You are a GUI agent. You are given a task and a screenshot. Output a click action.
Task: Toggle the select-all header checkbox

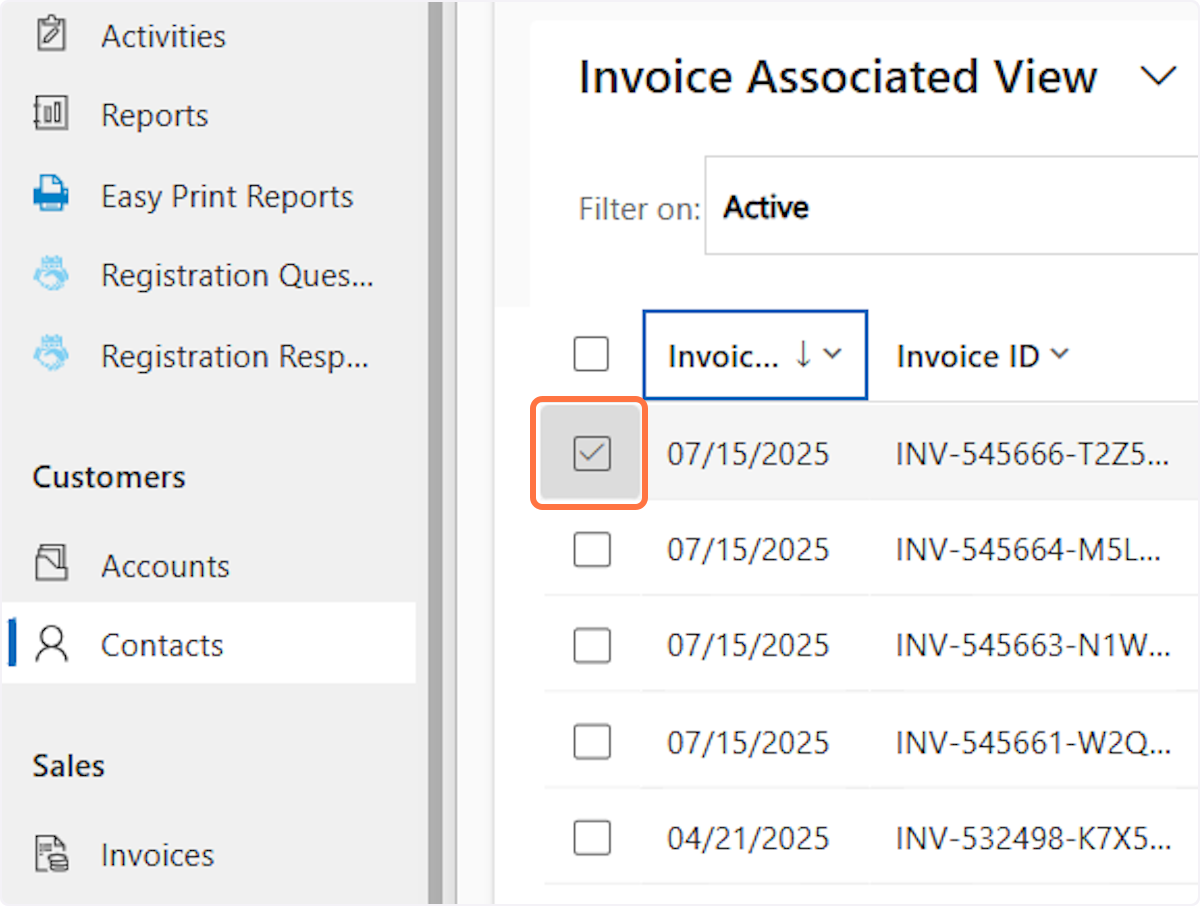[592, 354]
